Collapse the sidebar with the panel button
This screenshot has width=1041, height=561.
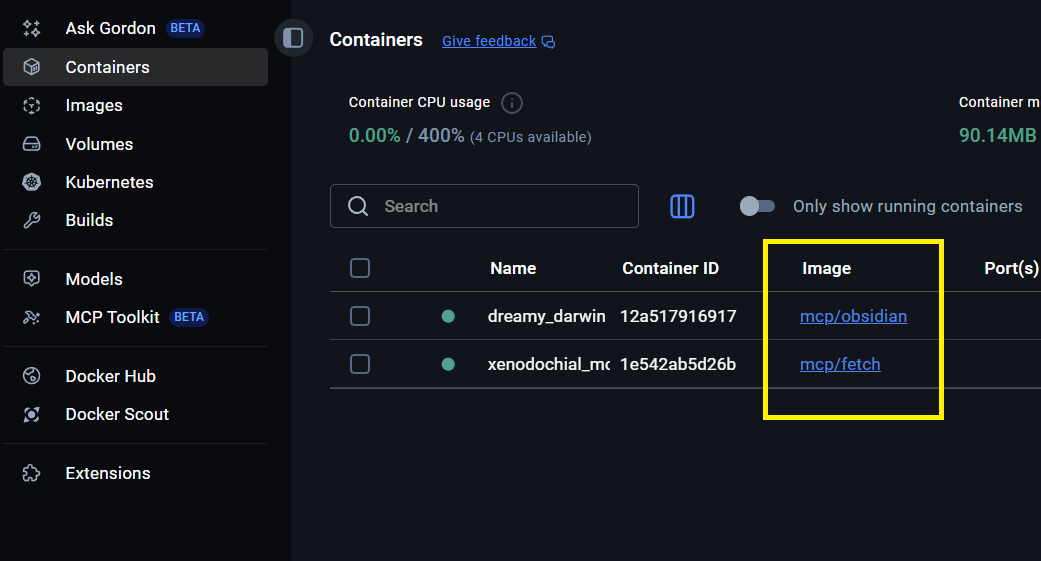(293, 38)
